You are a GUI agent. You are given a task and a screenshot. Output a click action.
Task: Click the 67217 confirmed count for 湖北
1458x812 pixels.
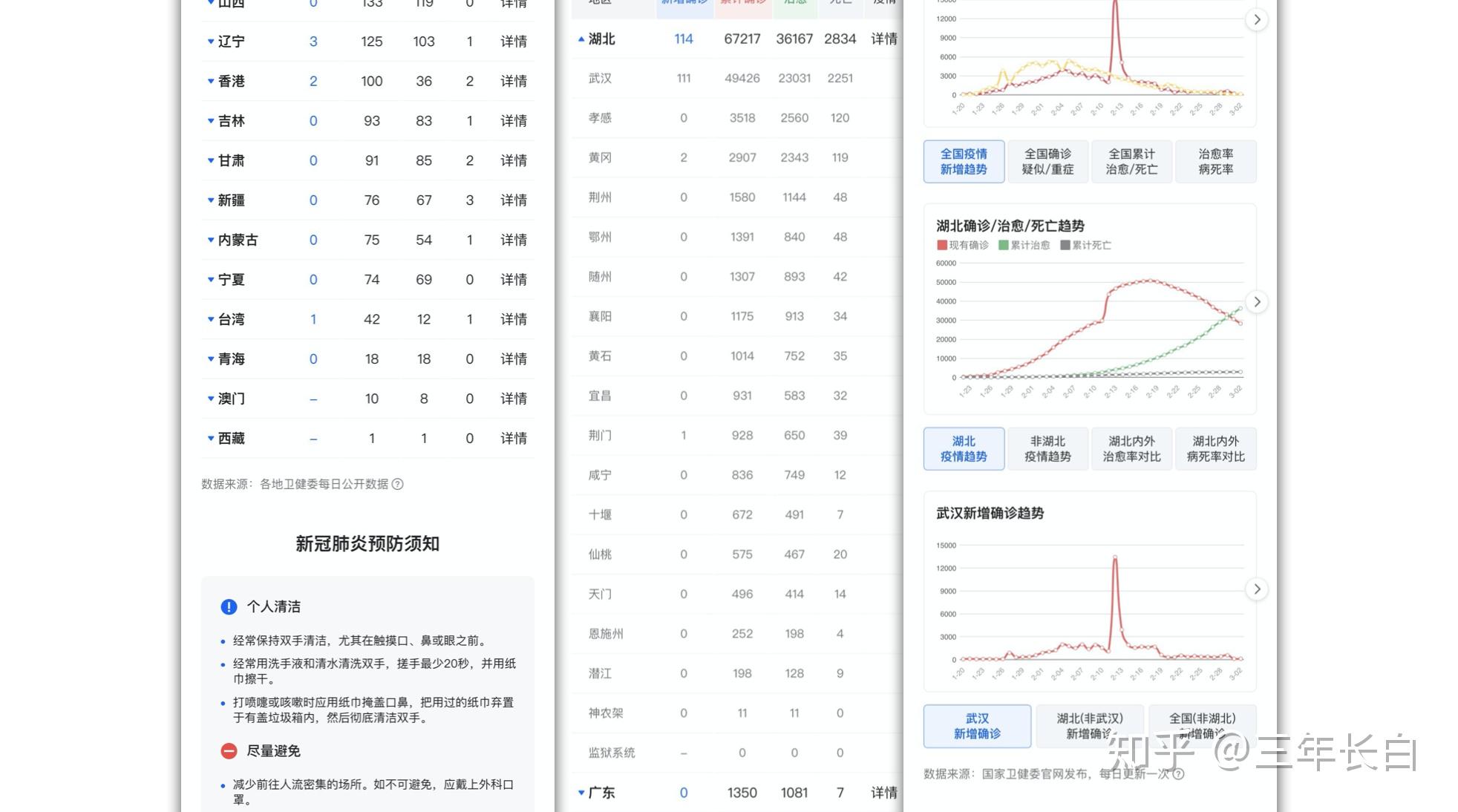point(742,39)
